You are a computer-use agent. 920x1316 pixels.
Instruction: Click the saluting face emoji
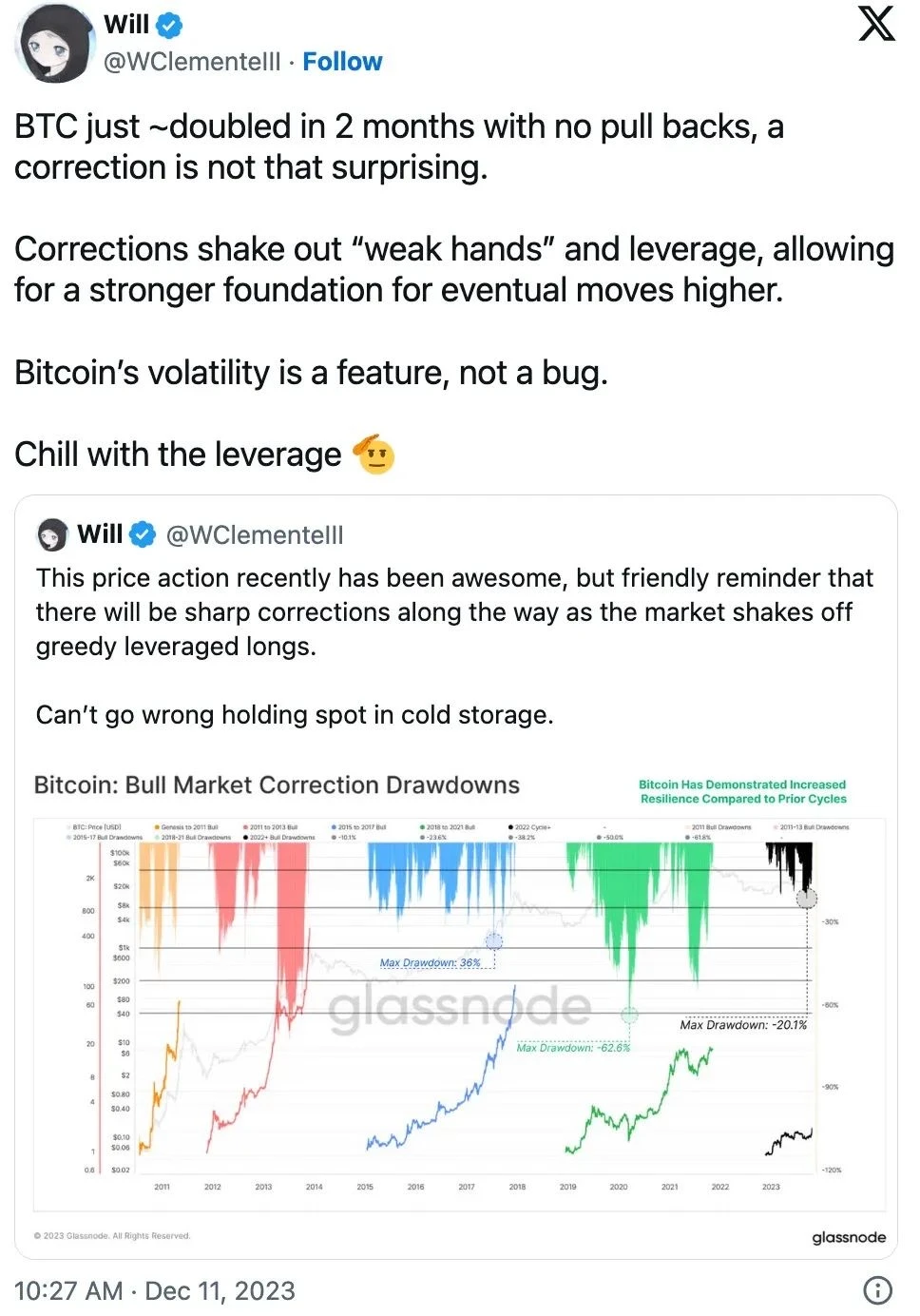tap(374, 455)
